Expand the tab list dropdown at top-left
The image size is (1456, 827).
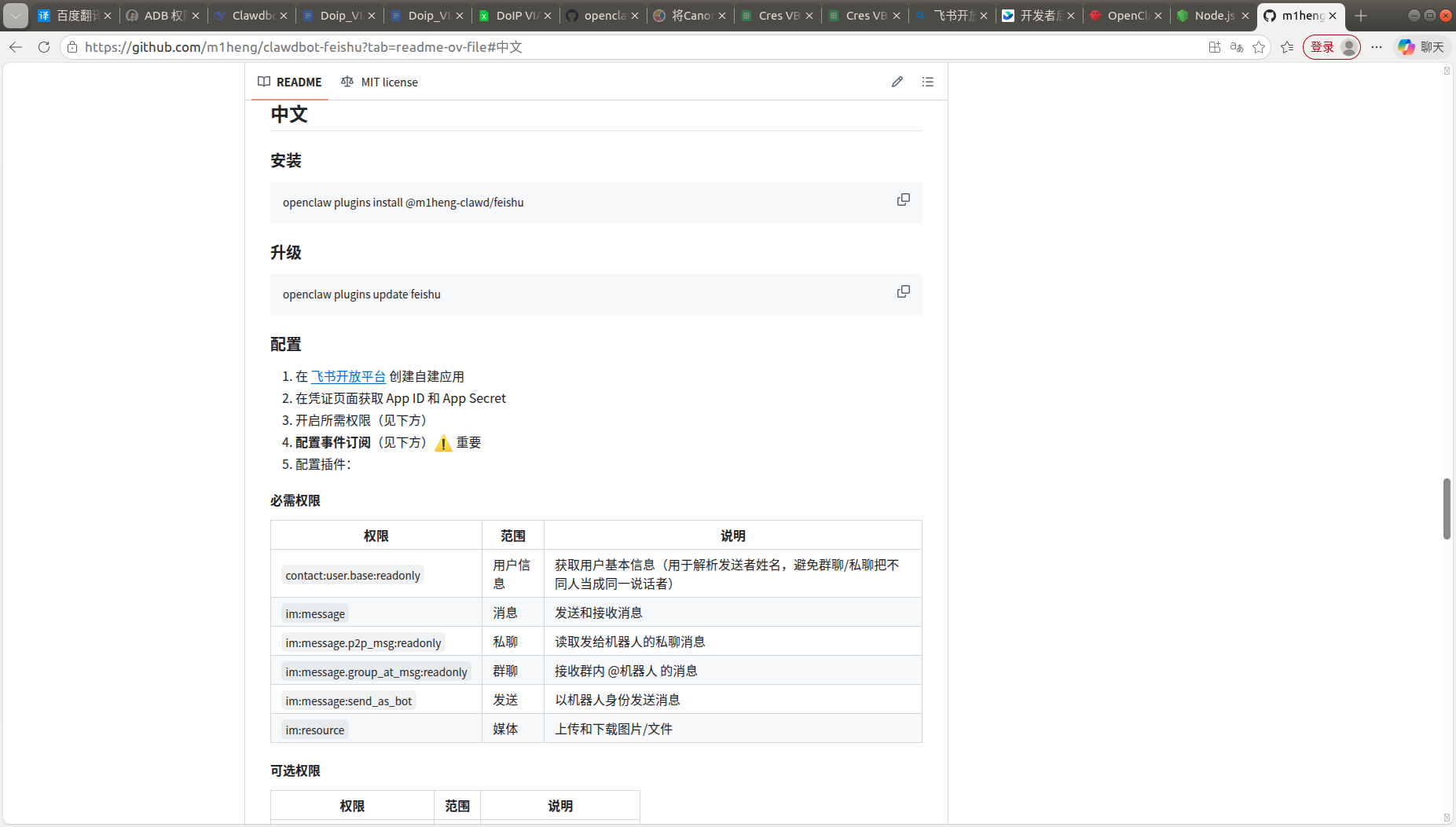coord(16,16)
